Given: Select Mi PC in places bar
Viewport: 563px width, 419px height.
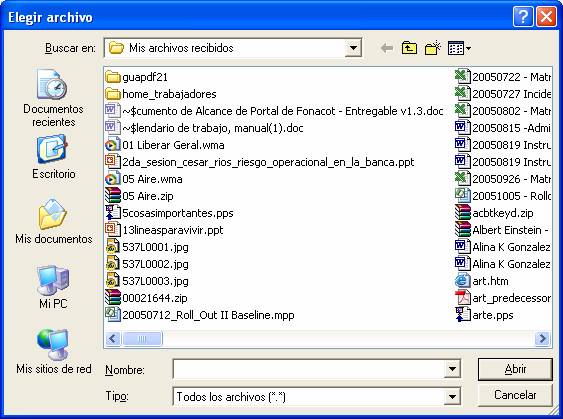Looking at the screenshot, I should click(x=53, y=287).
